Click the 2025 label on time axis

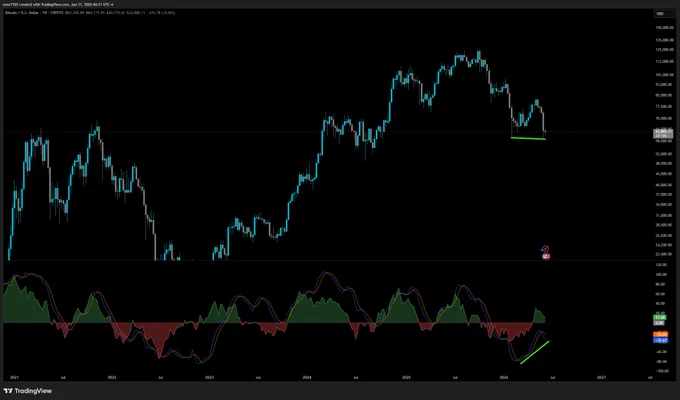[406, 377]
